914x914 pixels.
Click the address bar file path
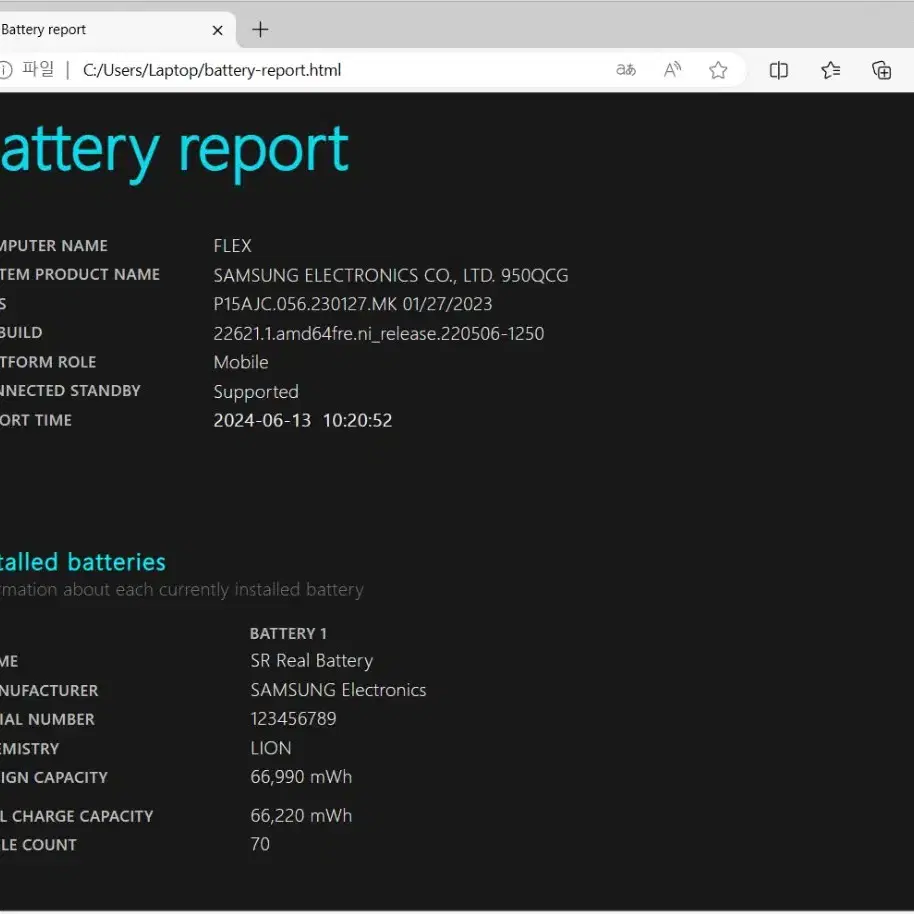212,70
